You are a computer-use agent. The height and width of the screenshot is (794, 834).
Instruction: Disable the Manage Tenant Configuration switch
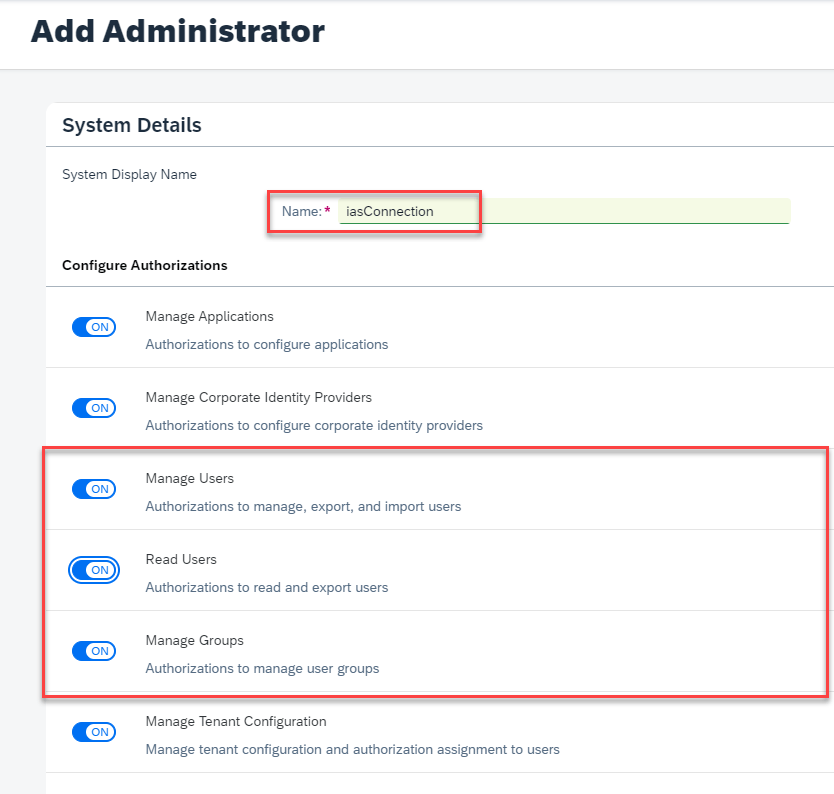point(94,732)
